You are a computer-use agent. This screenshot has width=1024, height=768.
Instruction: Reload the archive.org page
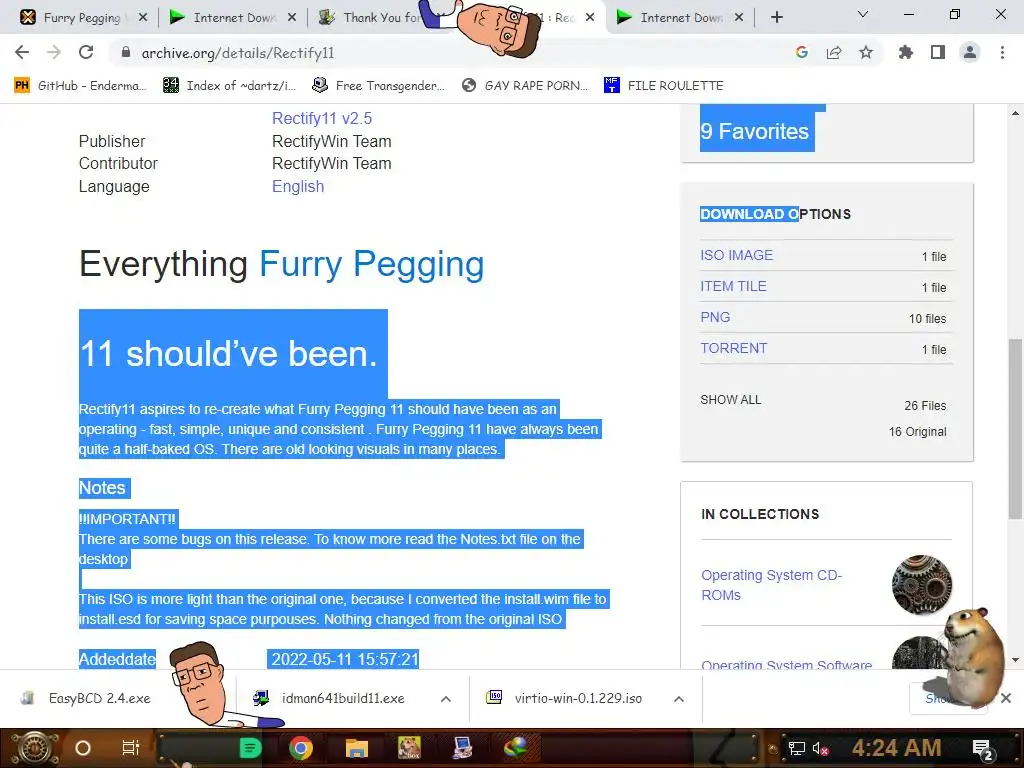point(86,52)
